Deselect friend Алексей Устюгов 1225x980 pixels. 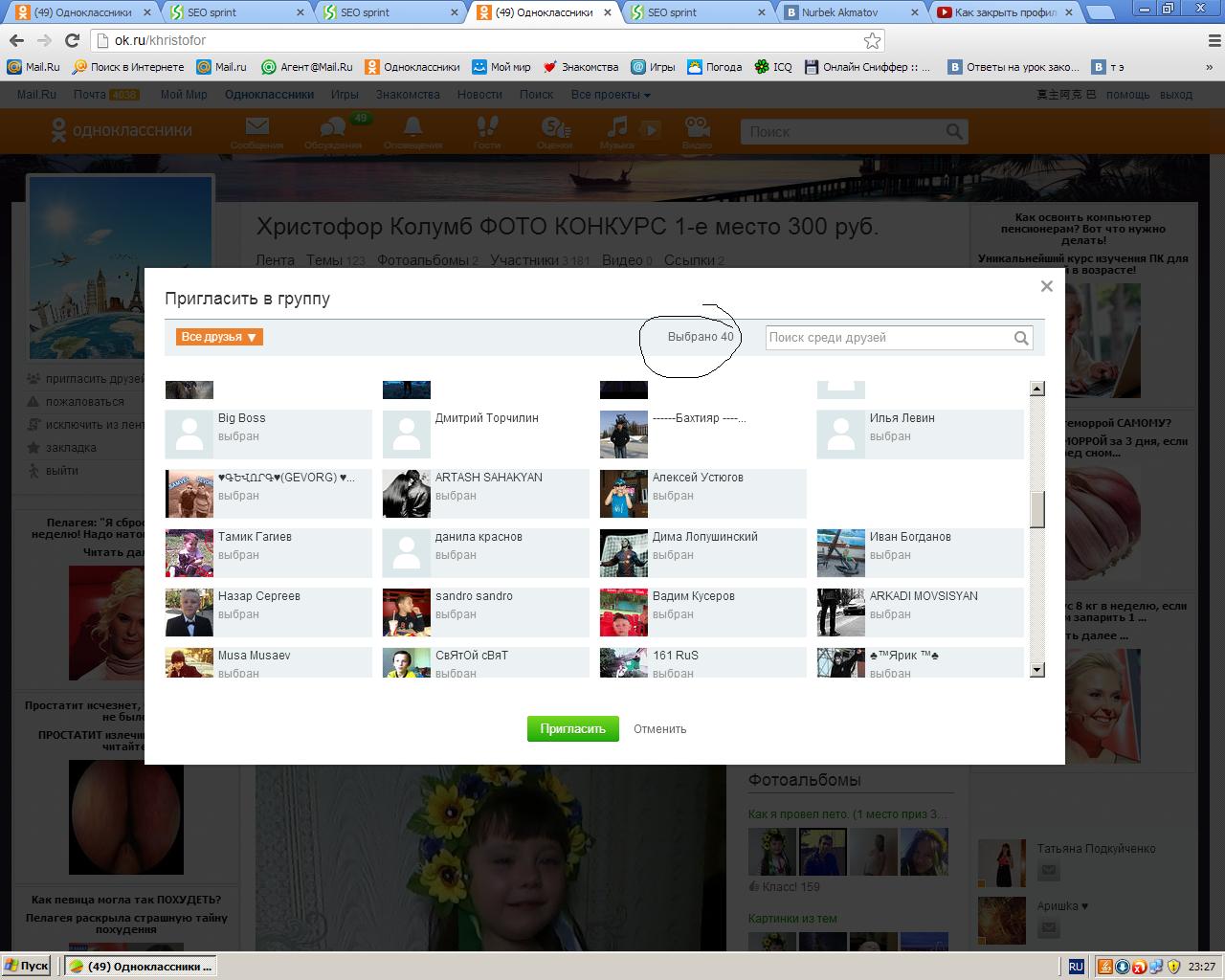click(x=702, y=493)
